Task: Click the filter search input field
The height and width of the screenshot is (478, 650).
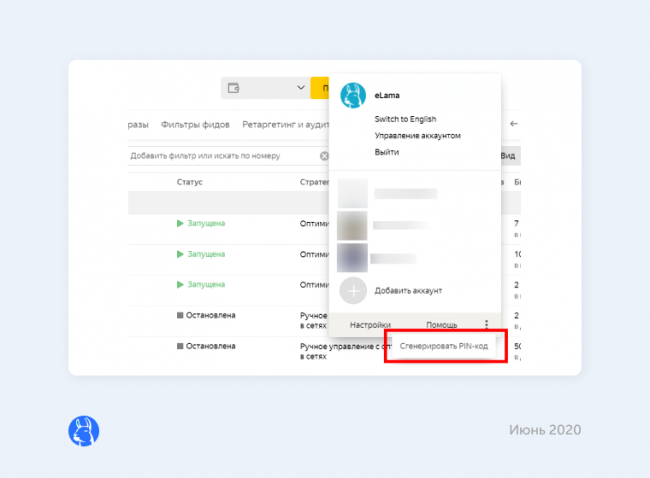Action: 220,156
